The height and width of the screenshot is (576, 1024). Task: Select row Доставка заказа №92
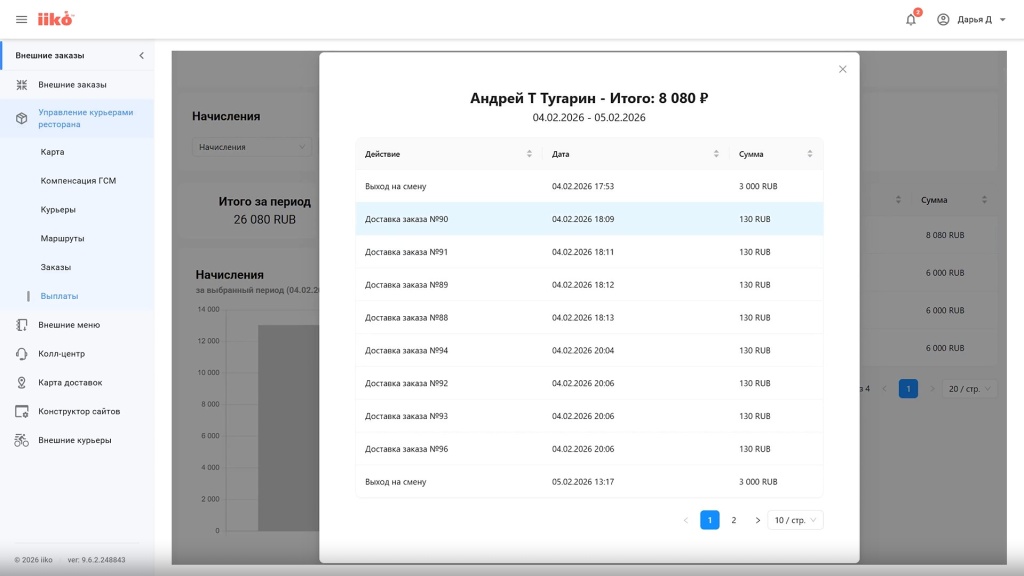coord(589,383)
